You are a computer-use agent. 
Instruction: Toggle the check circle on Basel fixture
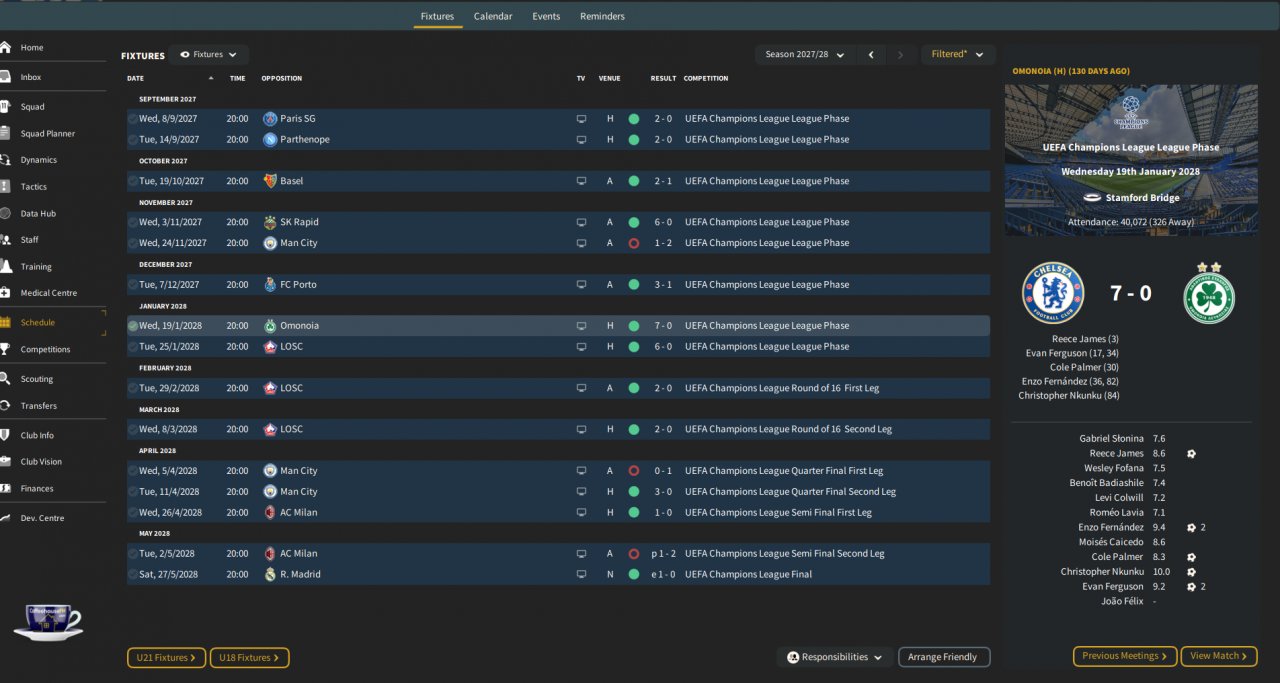point(133,181)
